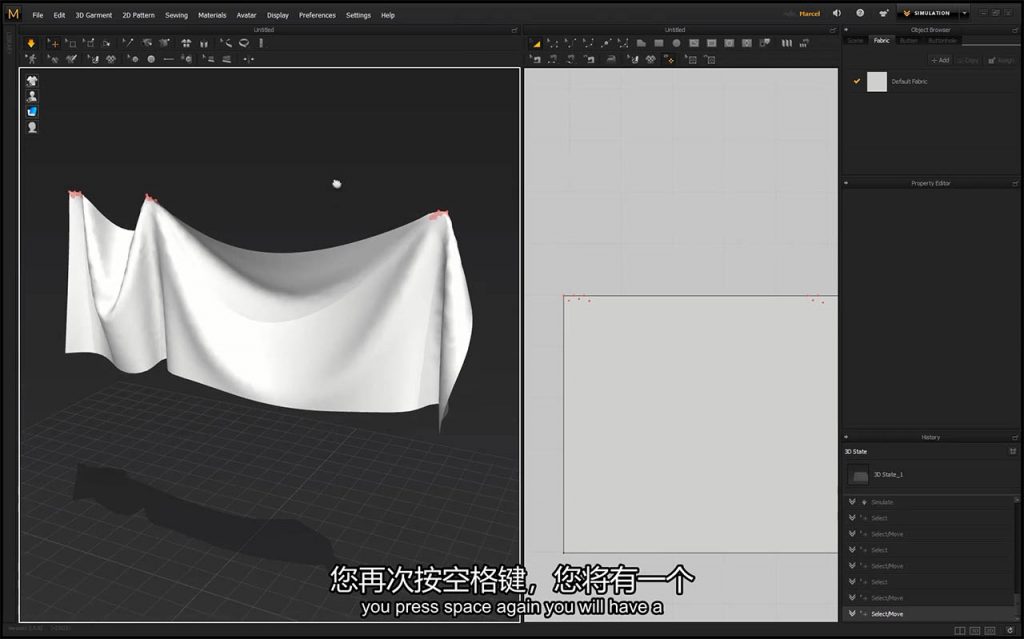The height and width of the screenshot is (639, 1024).
Task: Click the Copy button in Object Browser
Action: [968, 60]
